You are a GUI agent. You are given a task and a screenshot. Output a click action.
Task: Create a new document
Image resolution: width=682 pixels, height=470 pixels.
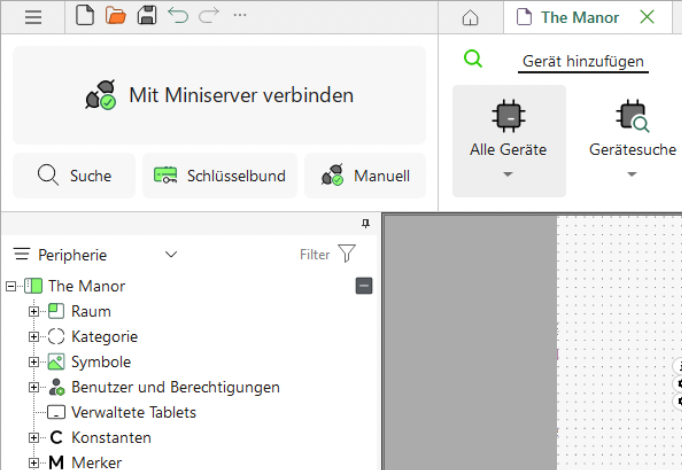point(85,15)
